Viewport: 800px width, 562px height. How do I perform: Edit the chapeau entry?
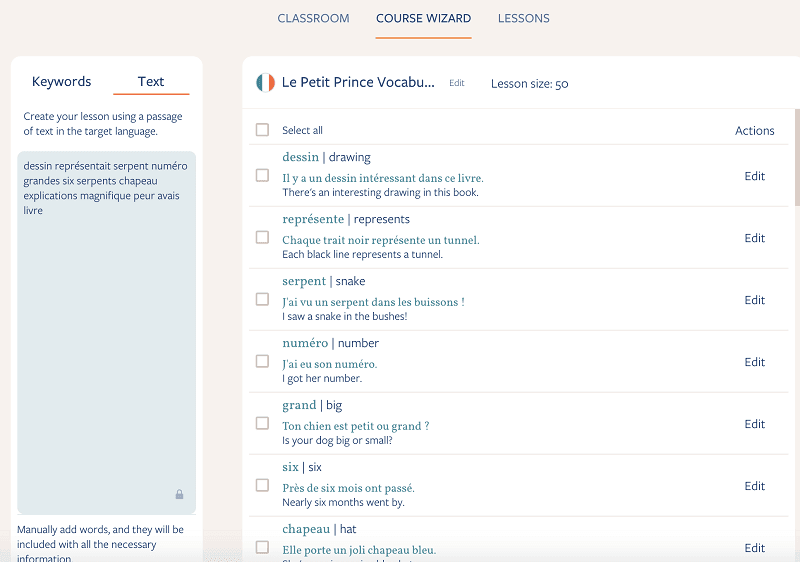tap(755, 548)
